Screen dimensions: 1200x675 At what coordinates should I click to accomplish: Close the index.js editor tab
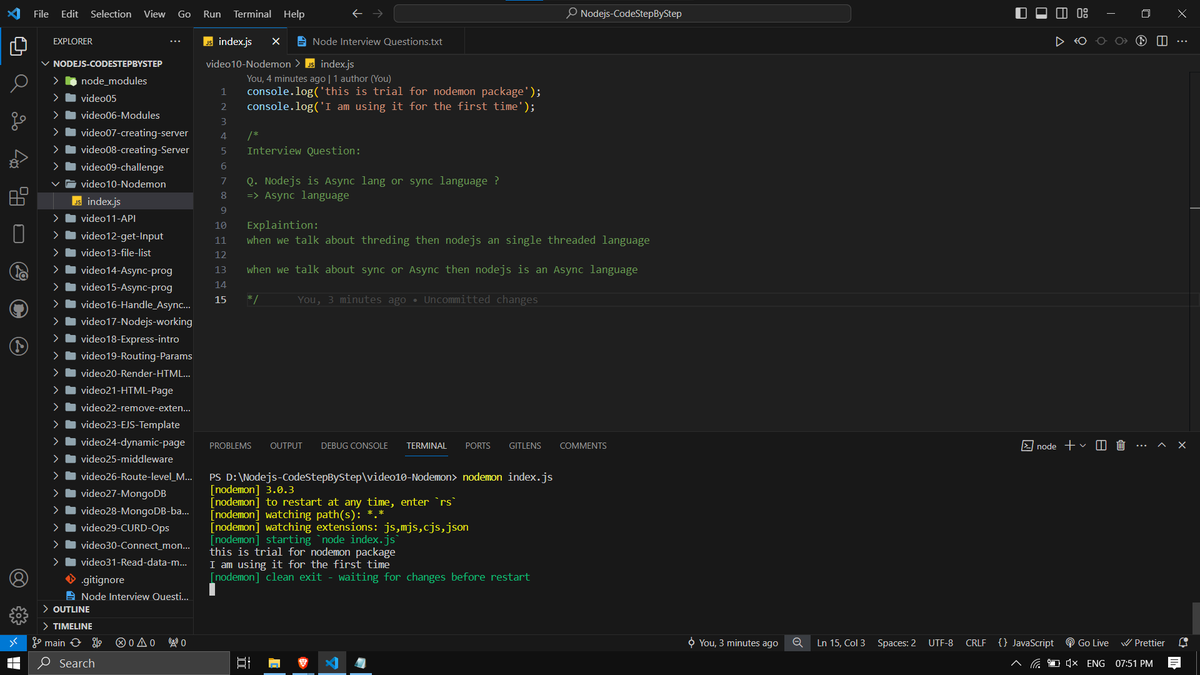276,42
